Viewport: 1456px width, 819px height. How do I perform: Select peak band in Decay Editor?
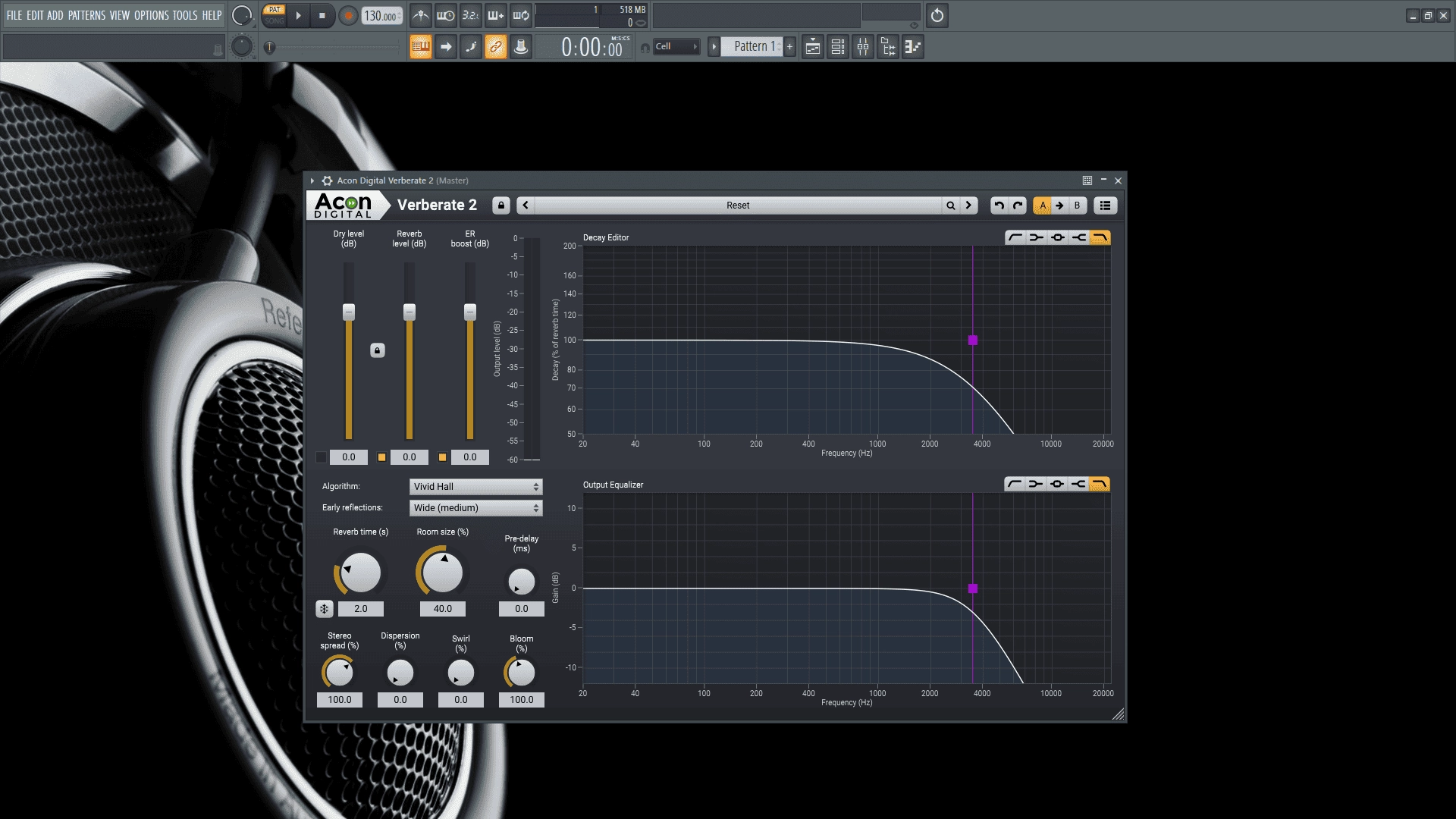click(x=1057, y=237)
